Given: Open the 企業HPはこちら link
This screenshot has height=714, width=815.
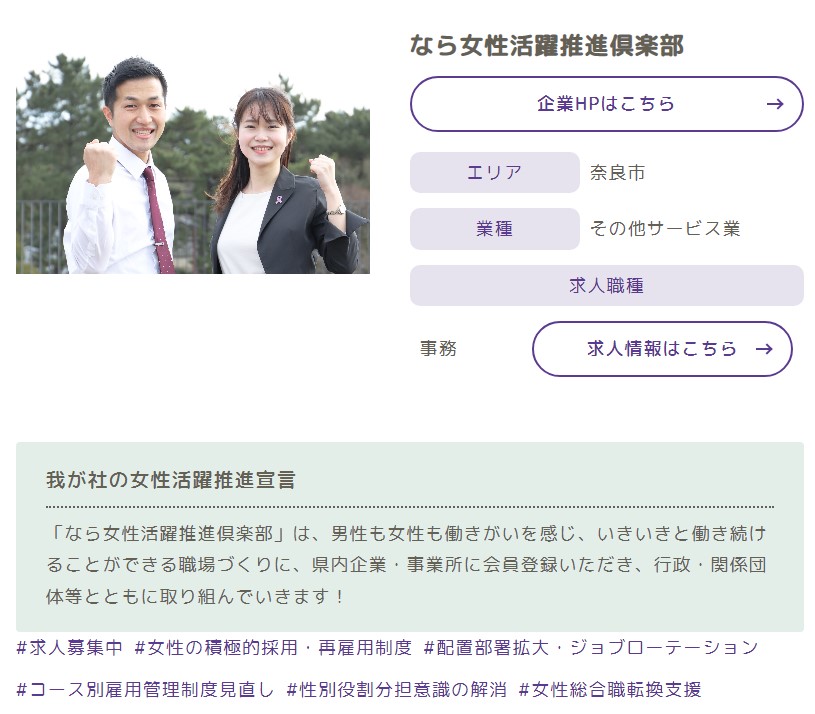Looking at the screenshot, I should click(x=605, y=103).
